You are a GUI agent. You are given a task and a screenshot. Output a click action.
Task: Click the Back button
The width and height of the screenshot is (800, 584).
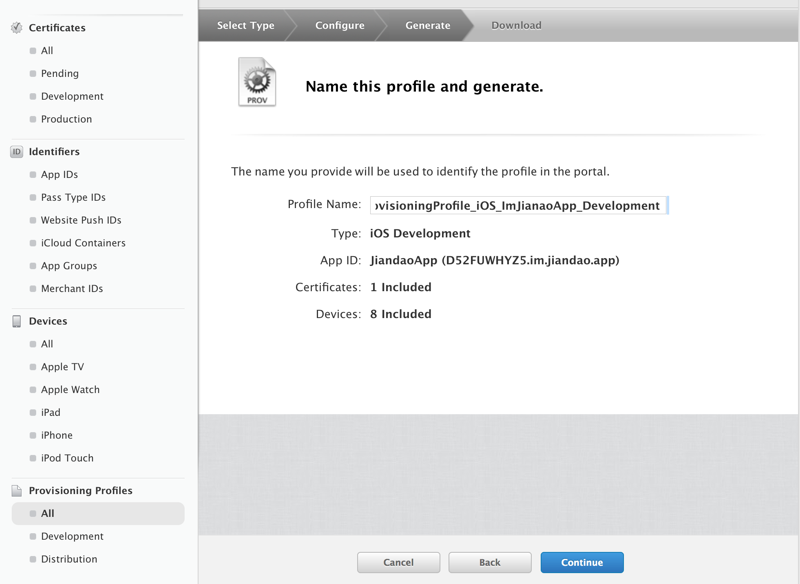489,563
